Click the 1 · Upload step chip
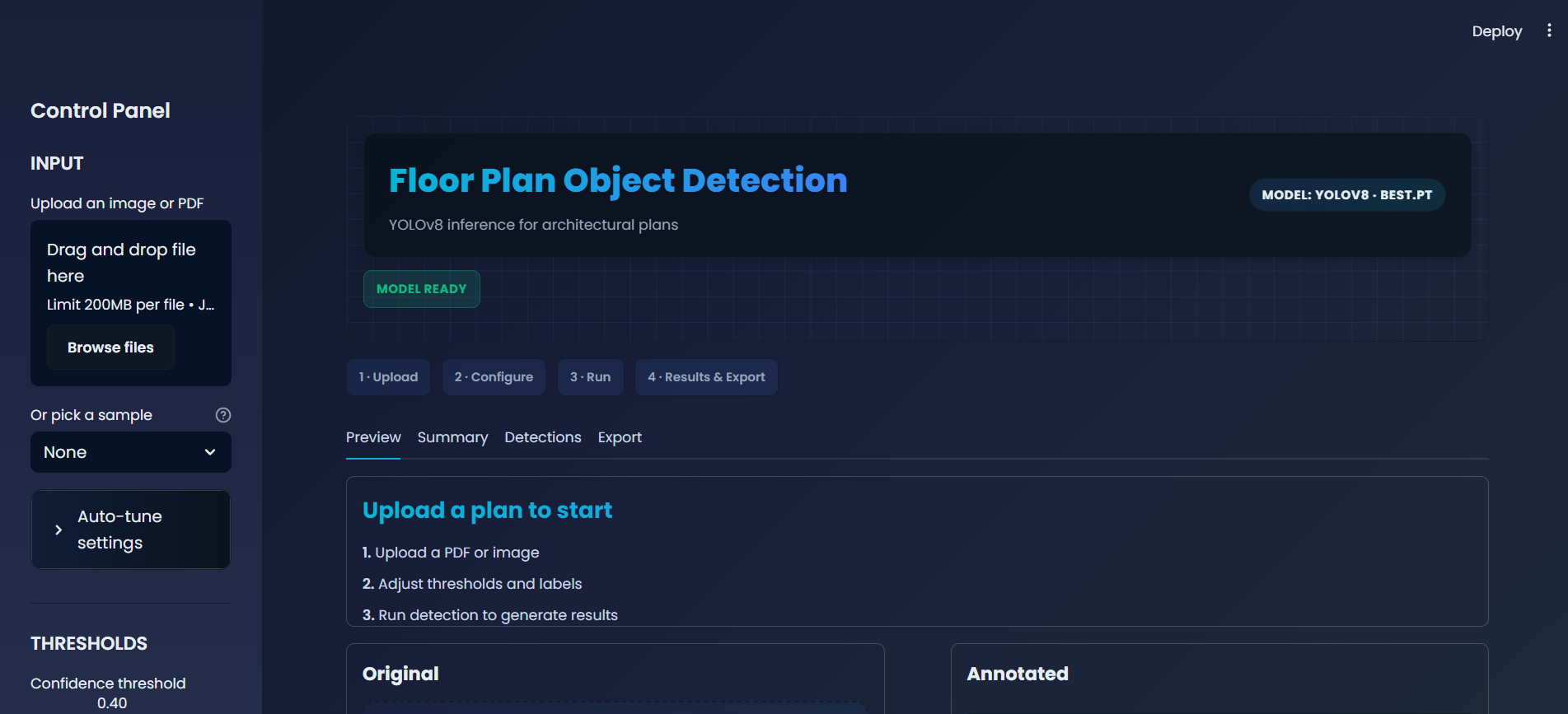Screen dimensions: 1568x714 coord(388,377)
